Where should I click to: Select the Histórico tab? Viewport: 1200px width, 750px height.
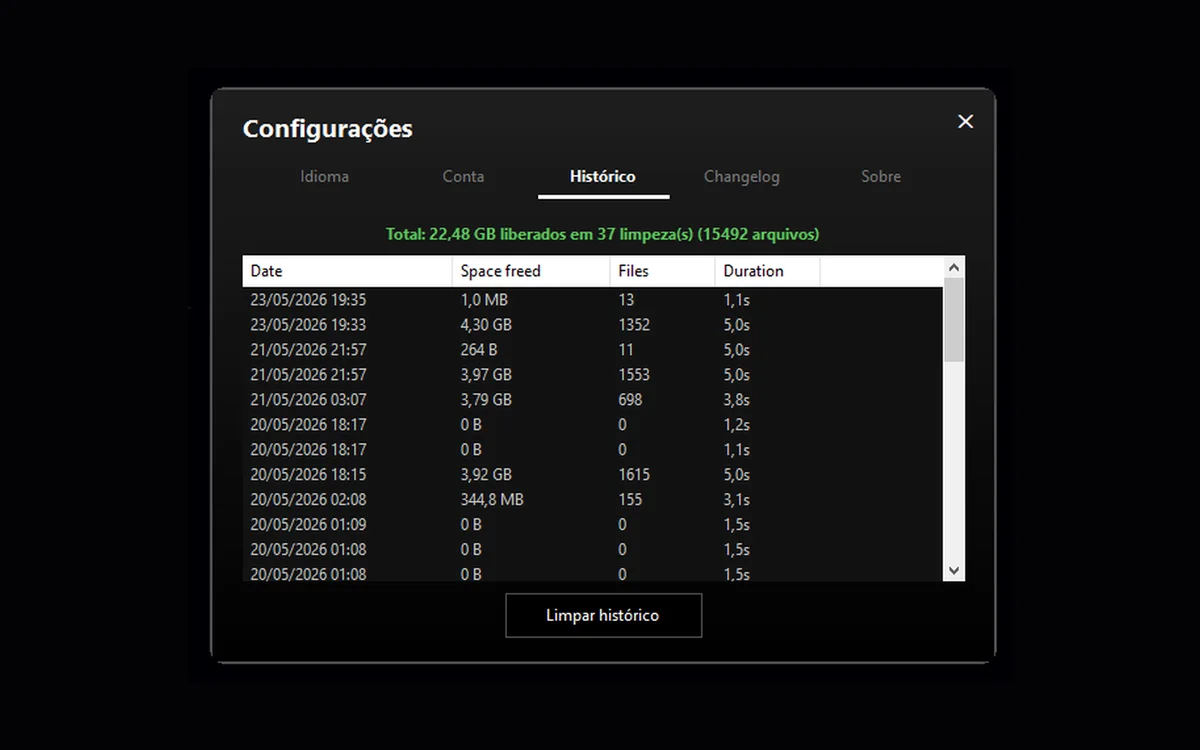point(603,176)
